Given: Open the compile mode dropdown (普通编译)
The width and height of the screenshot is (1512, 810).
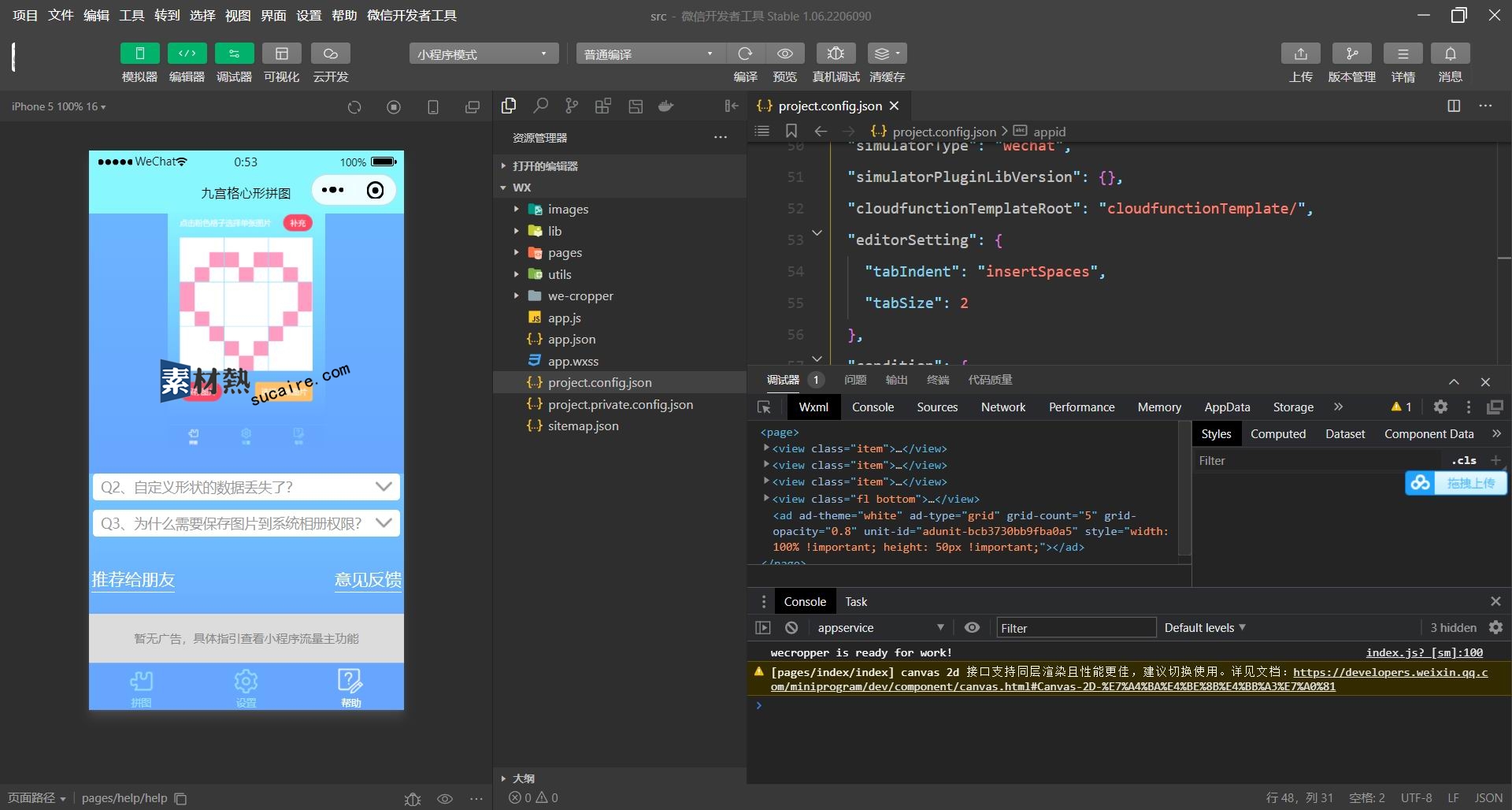Looking at the screenshot, I should click(650, 54).
